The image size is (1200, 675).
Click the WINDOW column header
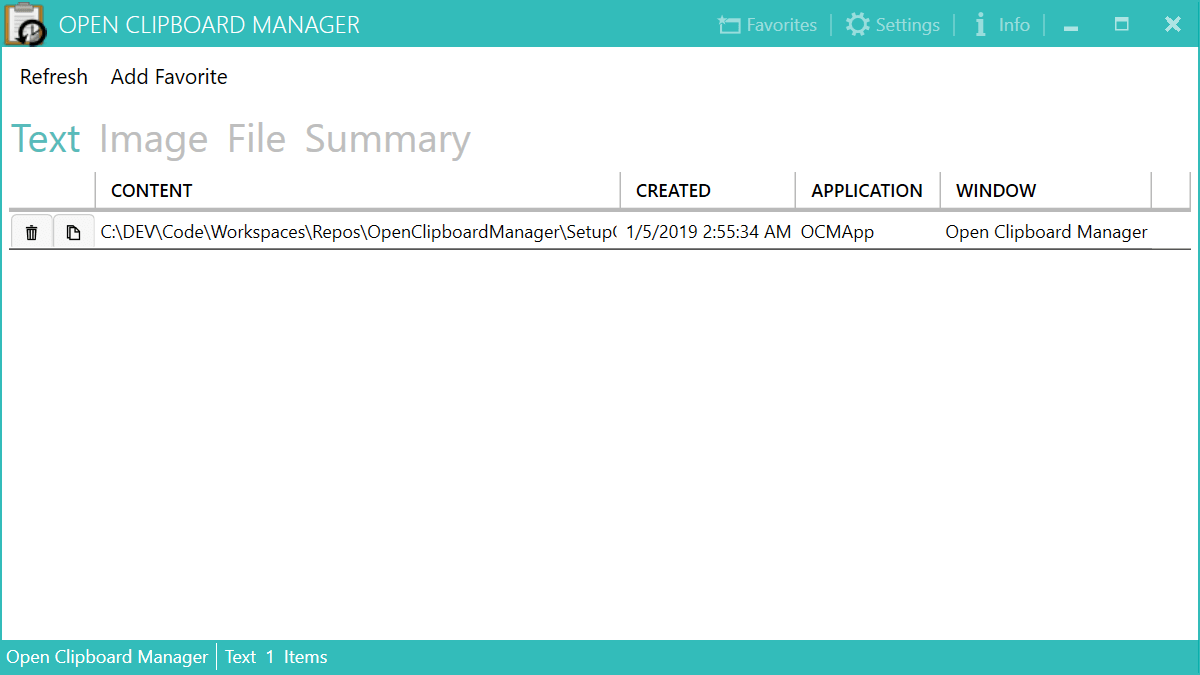pos(995,190)
